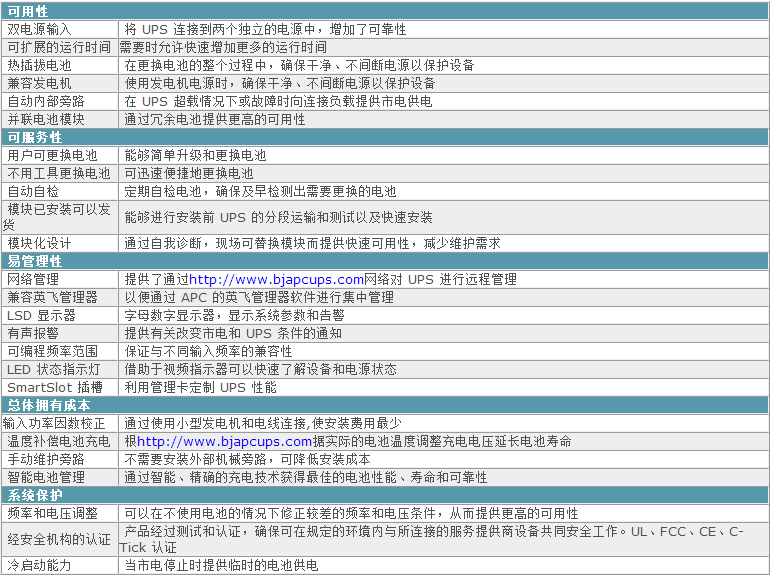The width and height of the screenshot is (773, 579).
Task: Click the 易管理性 section heading
Action: (34, 261)
